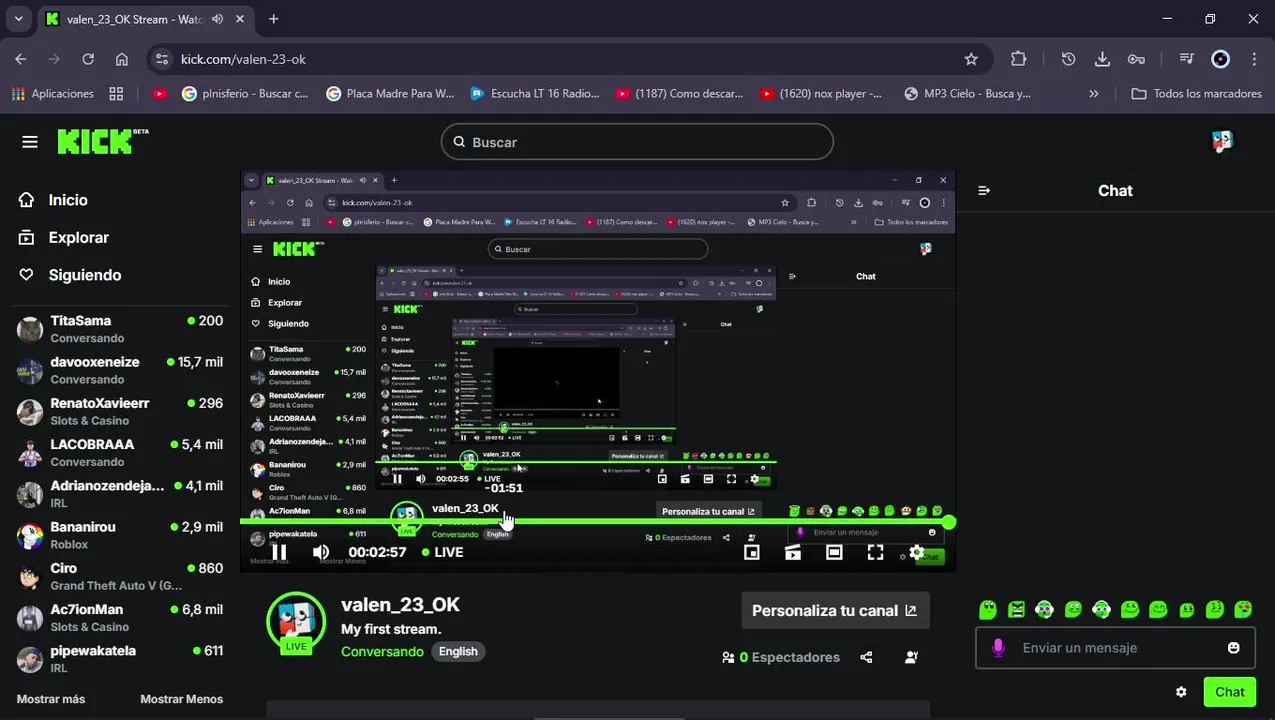
Task: Jump to LIVE in player
Action: coord(442,552)
